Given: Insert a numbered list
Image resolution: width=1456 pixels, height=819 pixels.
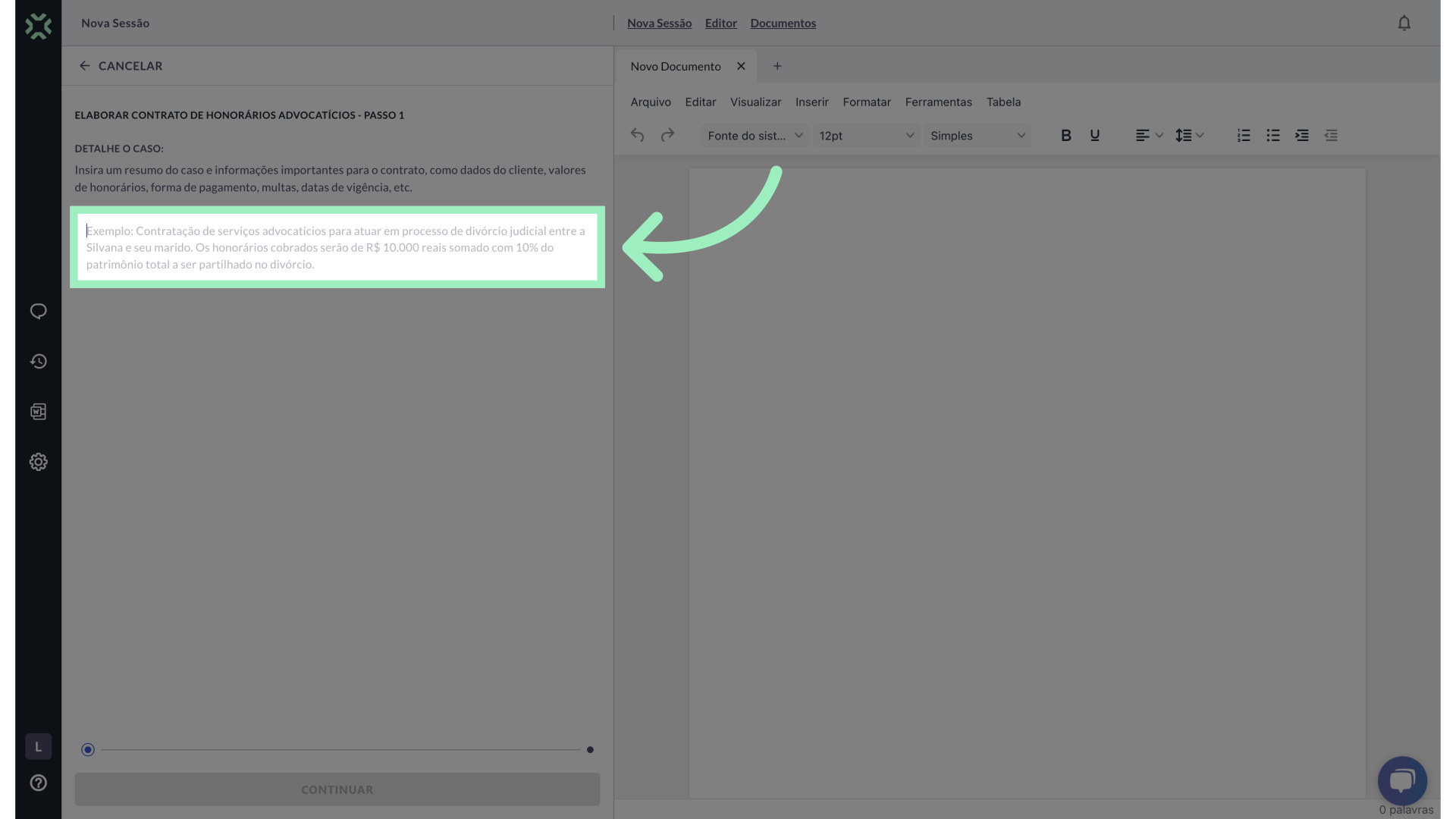Looking at the screenshot, I should point(1244,135).
